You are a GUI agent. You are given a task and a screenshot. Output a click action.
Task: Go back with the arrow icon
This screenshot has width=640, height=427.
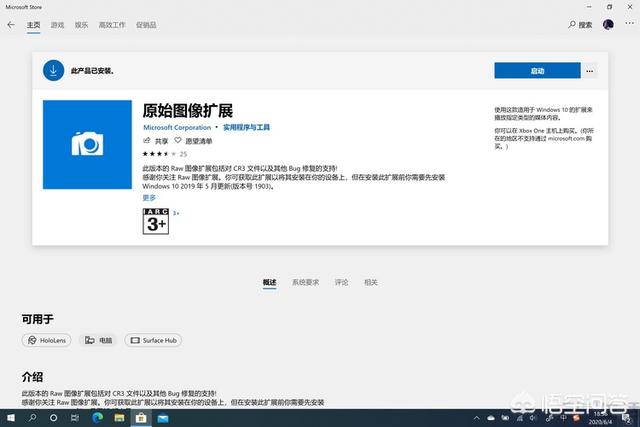coord(11,25)
